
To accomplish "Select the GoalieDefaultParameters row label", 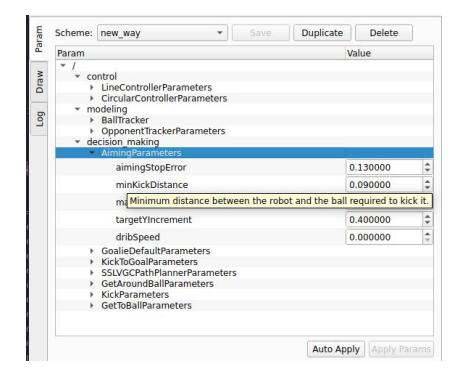I will pos(156,251).
